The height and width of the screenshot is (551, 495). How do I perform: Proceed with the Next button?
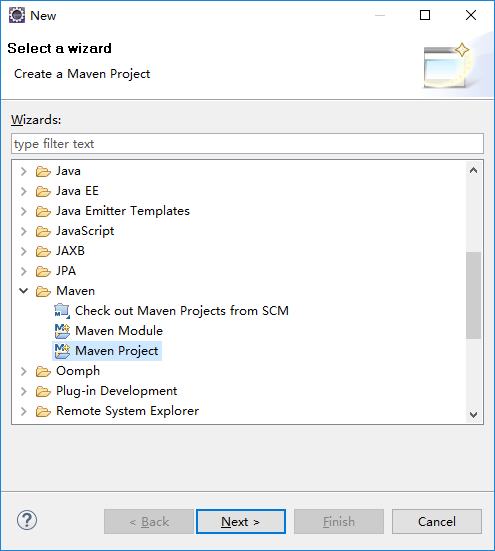241,521
